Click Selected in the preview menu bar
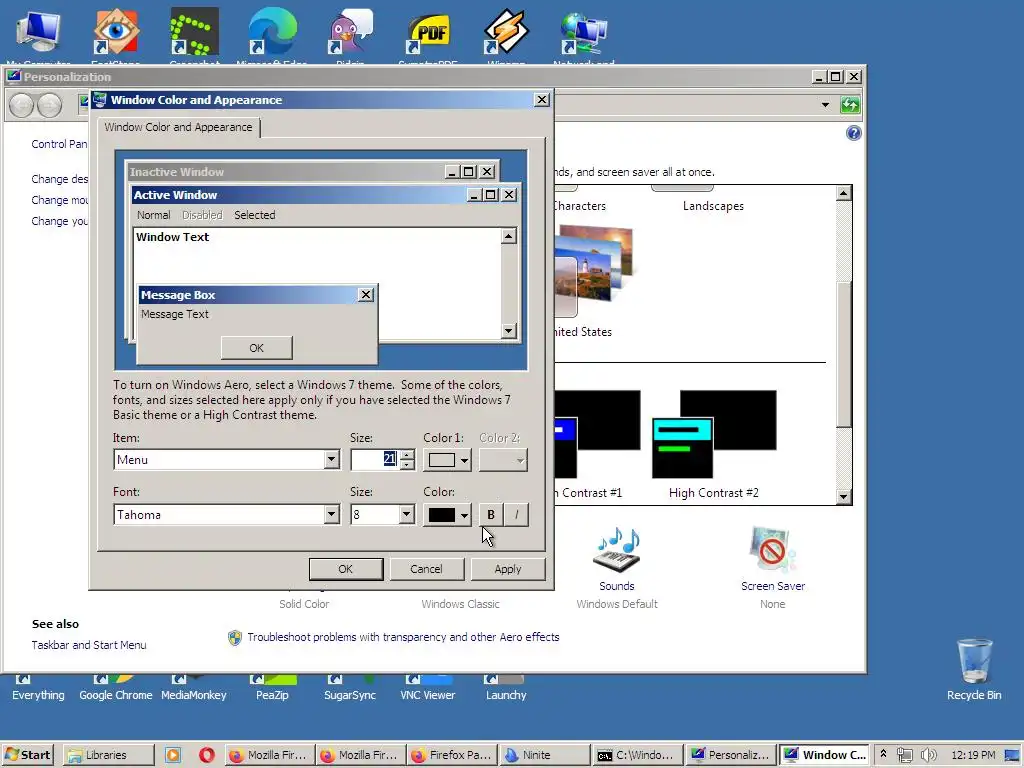The height and width of the screenshot is (768, 1024). point(255,215)
